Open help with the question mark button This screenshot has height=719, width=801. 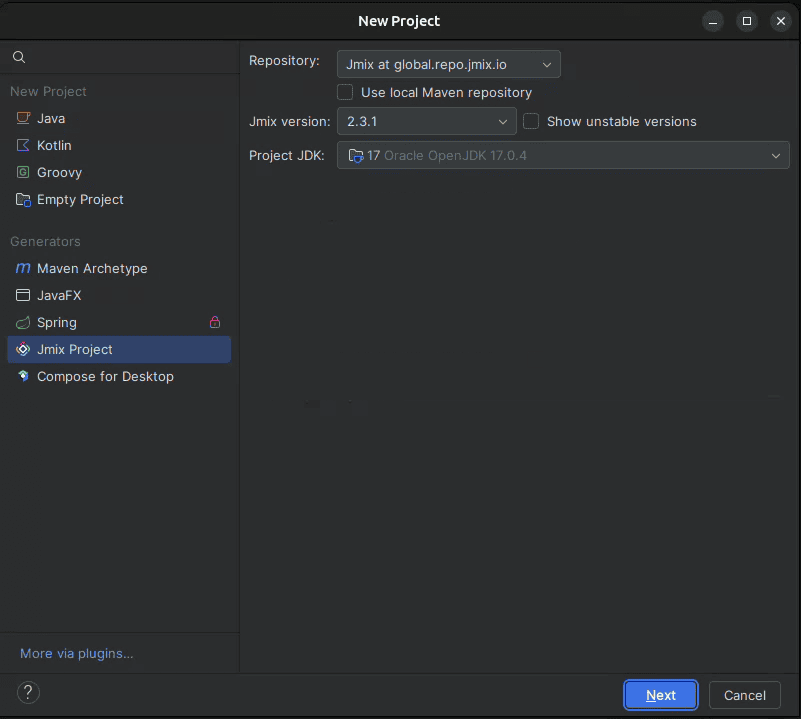click(x=28, y=692)
